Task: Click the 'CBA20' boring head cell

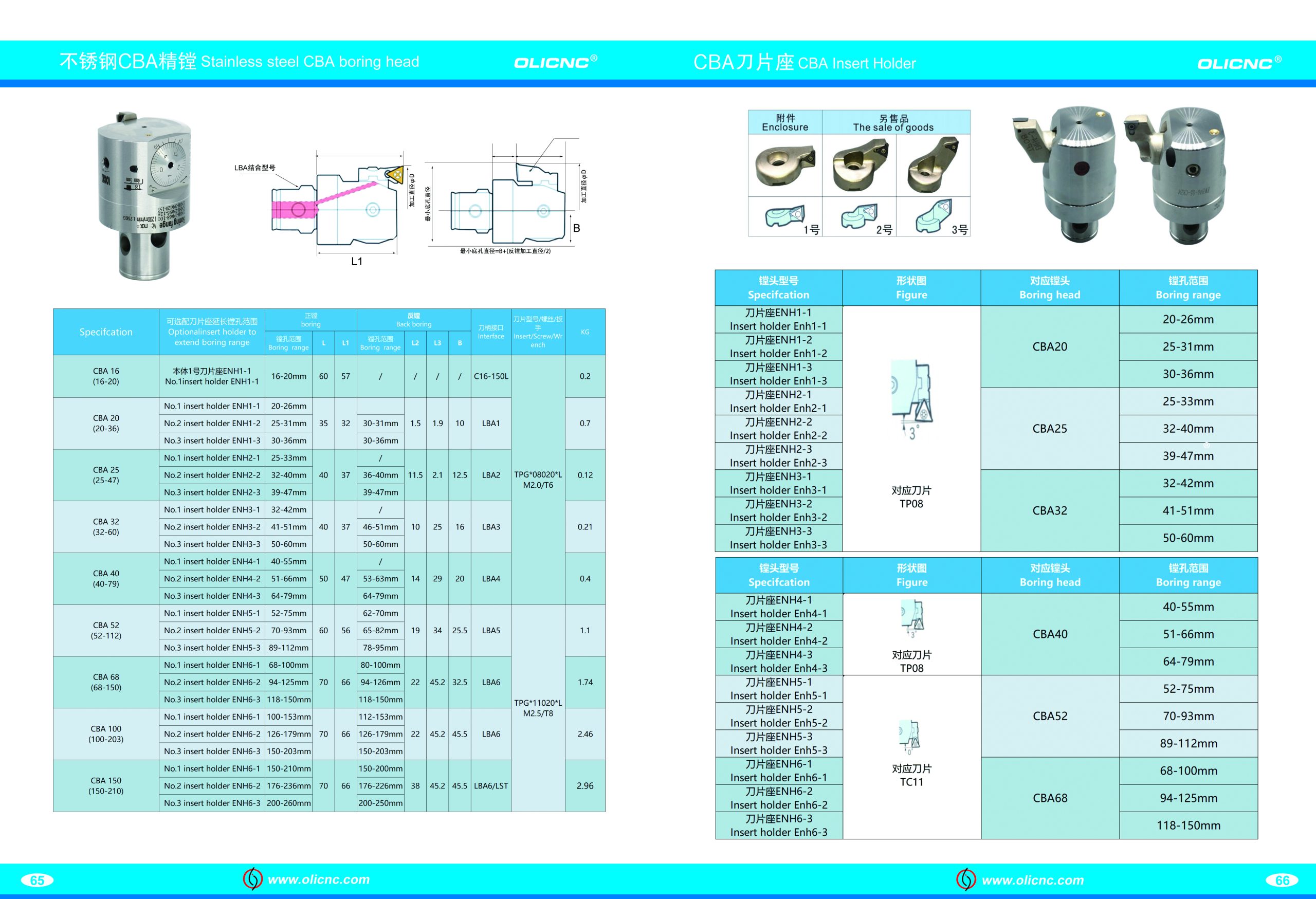Action: pos(1050,346)
